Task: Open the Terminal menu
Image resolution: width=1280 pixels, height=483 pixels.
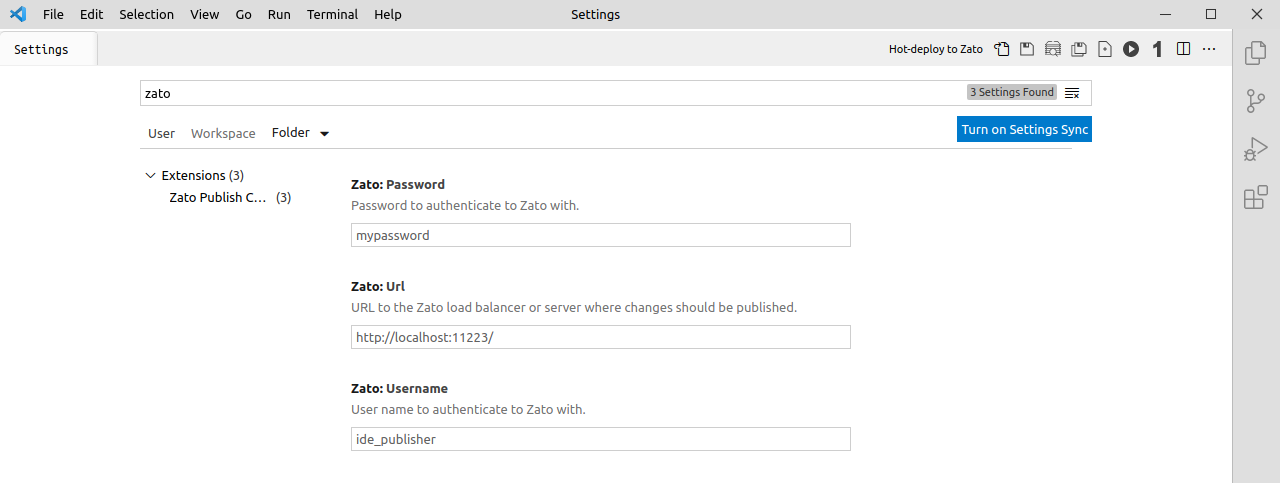Action: tap(333, 14)
